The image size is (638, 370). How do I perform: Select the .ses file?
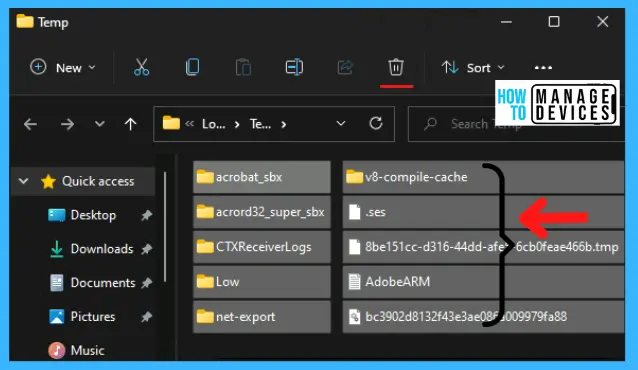tap(483, 212)
